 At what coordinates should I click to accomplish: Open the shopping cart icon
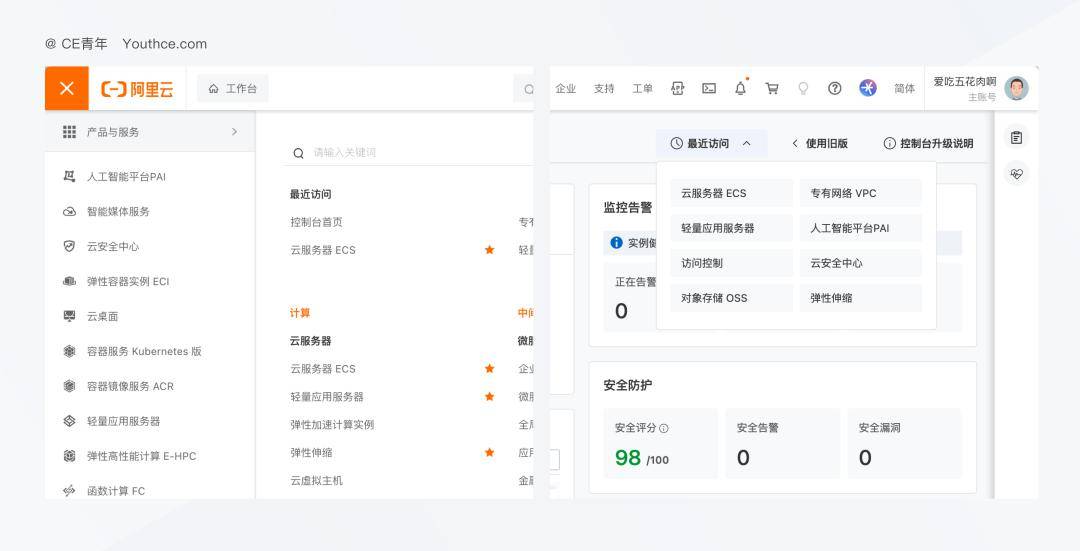click(x=772, y=88)
